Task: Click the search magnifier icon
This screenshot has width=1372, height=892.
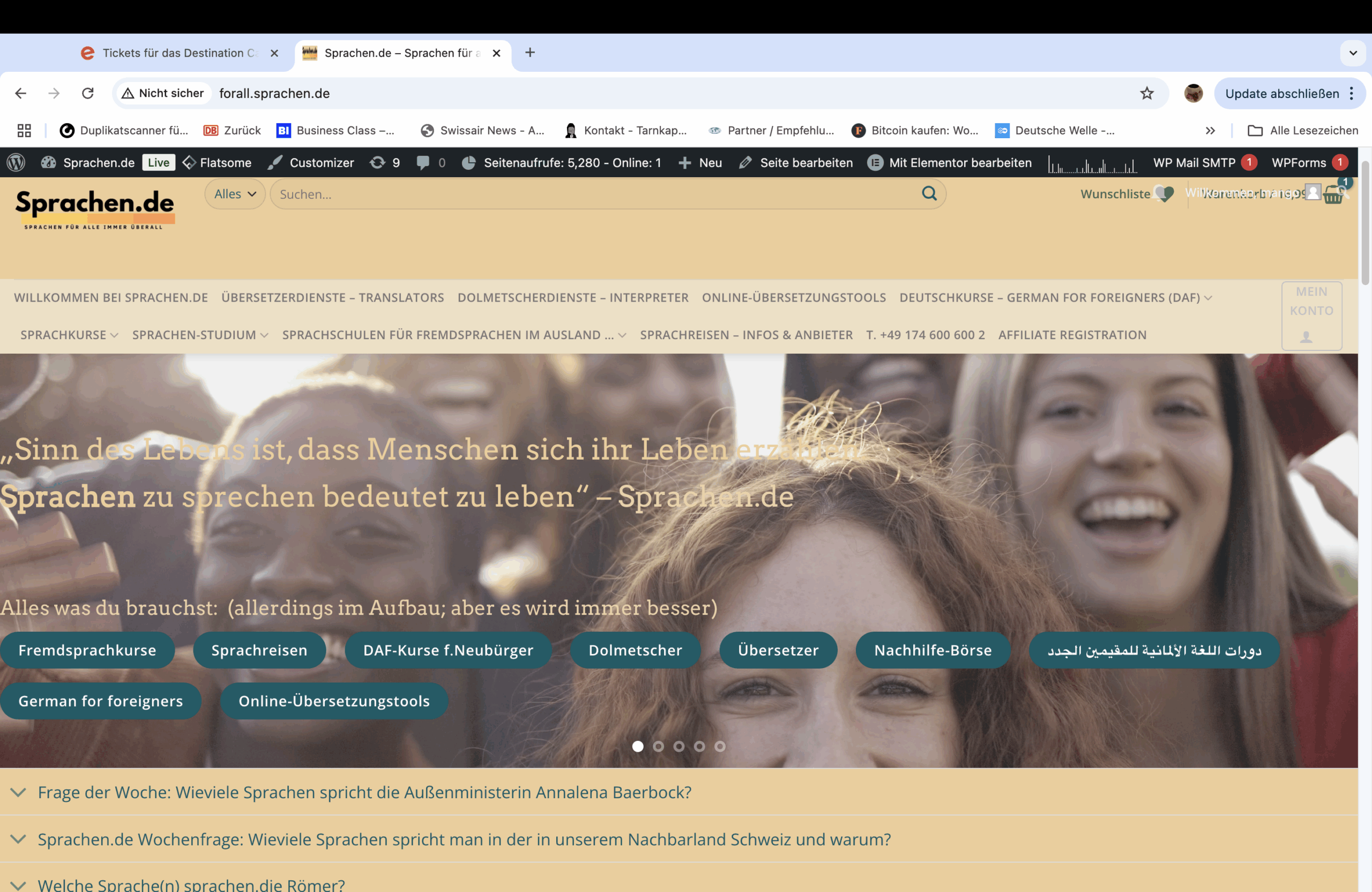Action: coord(929,193)
